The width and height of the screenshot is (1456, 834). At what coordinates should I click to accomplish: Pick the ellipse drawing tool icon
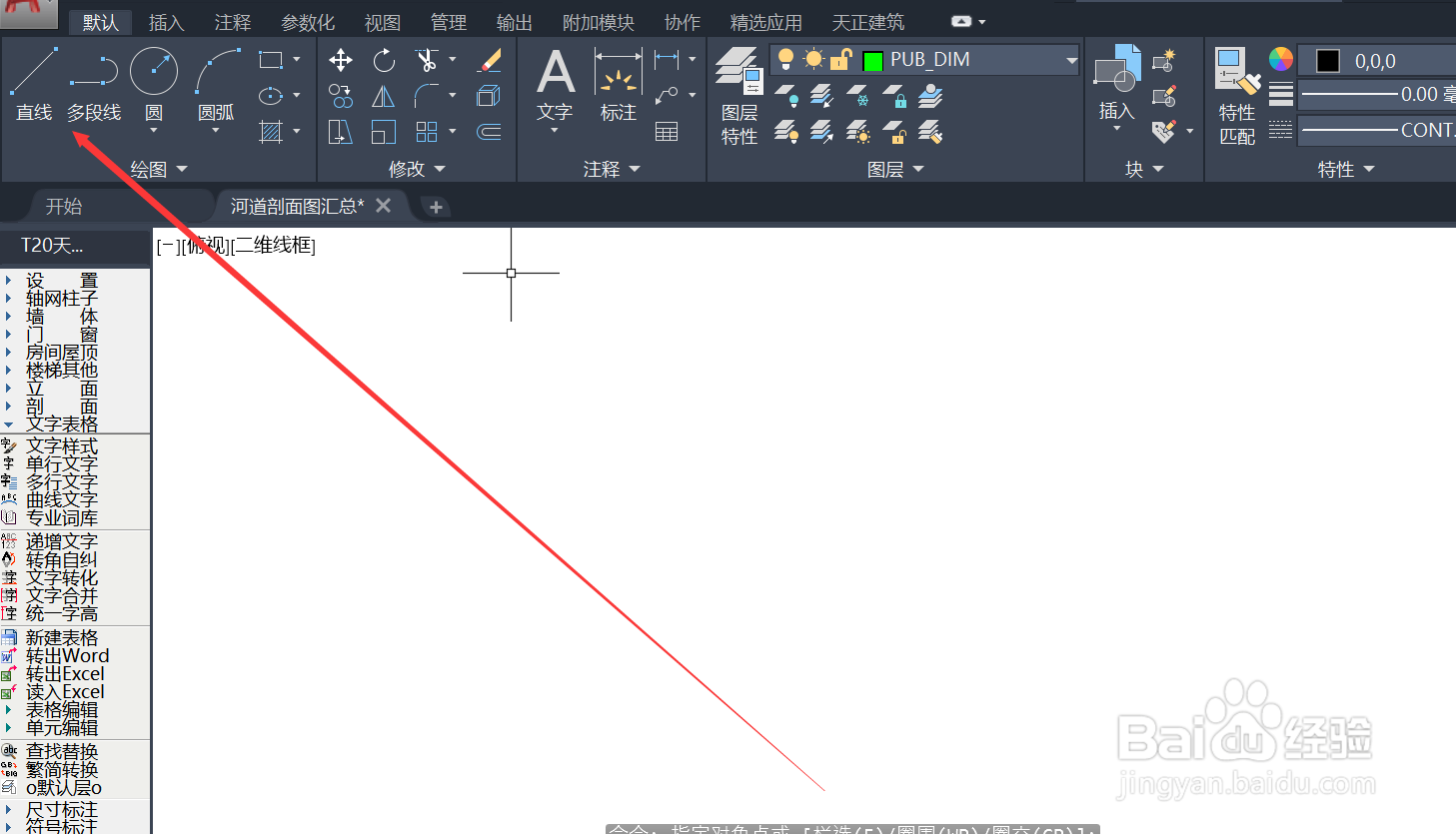click(x=270, y=96)
